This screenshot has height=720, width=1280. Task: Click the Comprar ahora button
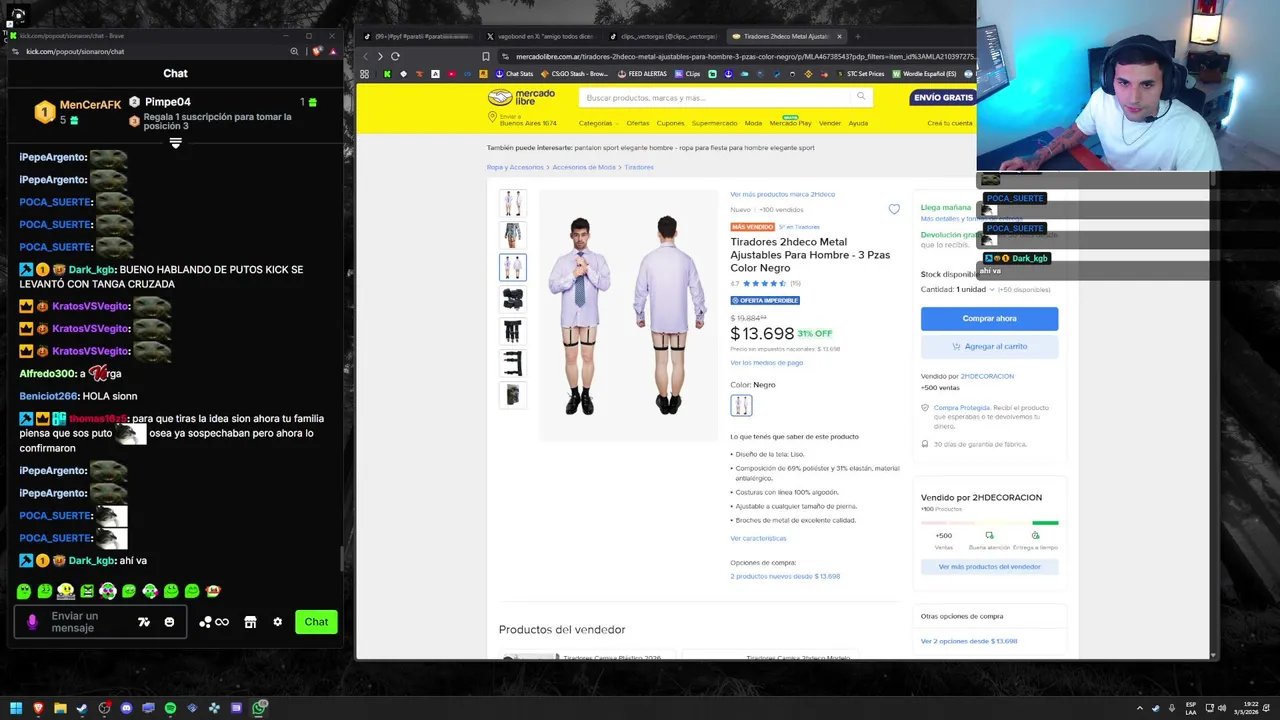[x=989, y=318]
